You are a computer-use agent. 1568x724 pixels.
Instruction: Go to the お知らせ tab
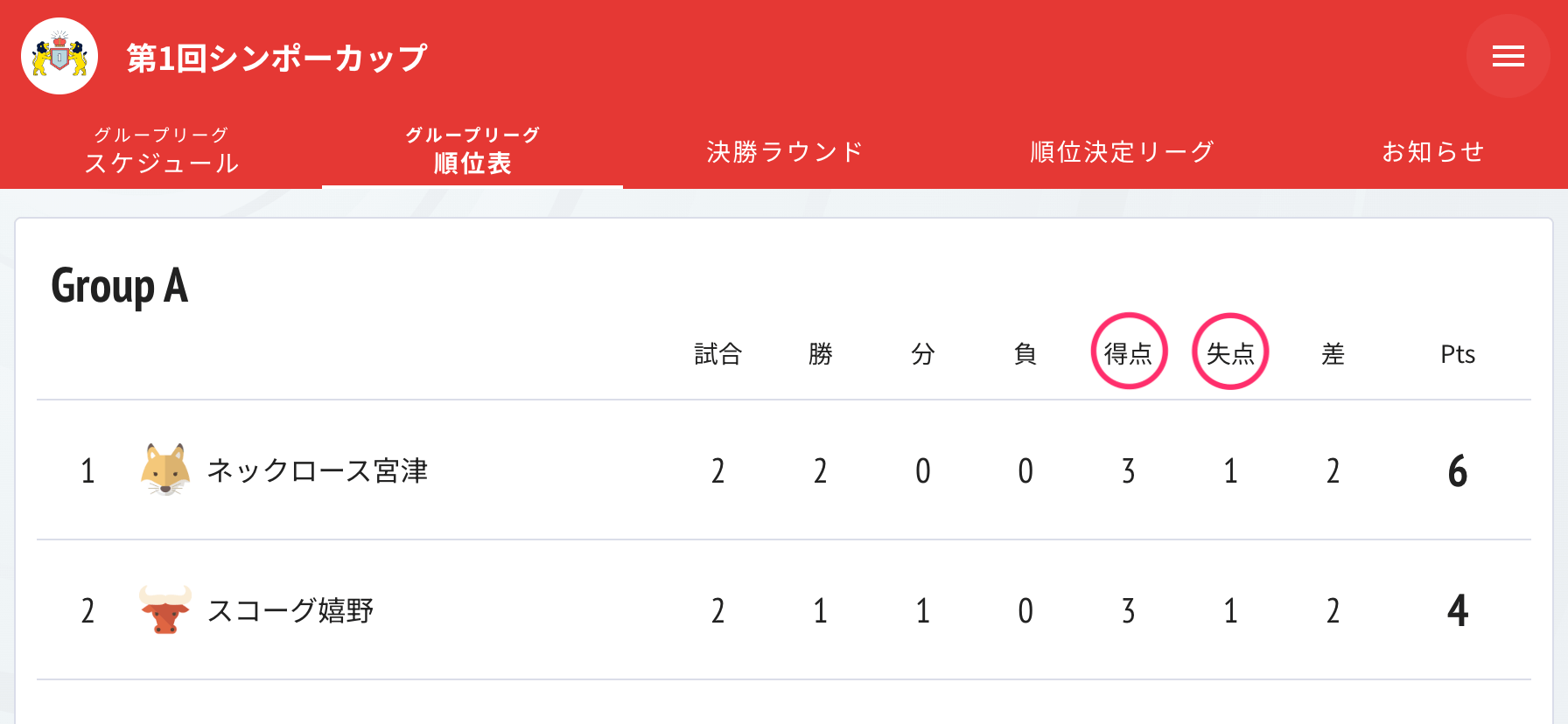(x=1433, y=151)
